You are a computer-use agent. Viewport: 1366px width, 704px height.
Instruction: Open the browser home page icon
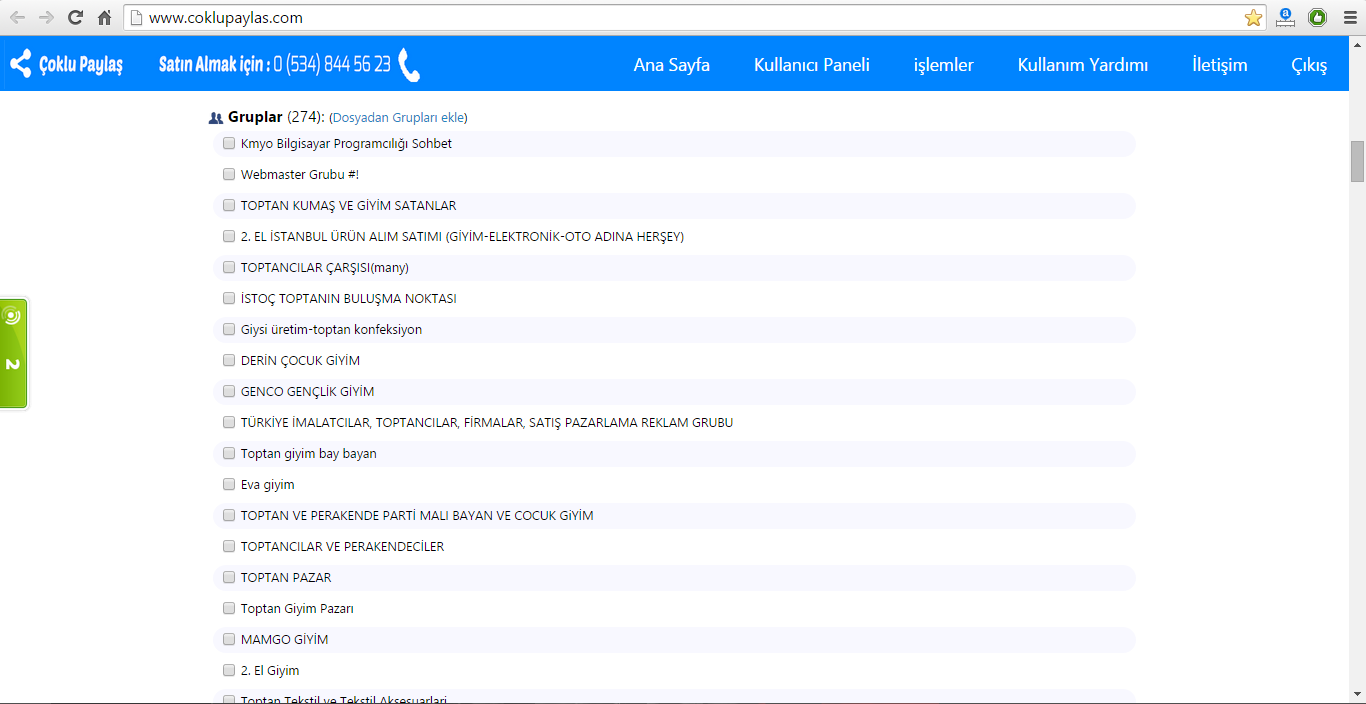point(104,17)
